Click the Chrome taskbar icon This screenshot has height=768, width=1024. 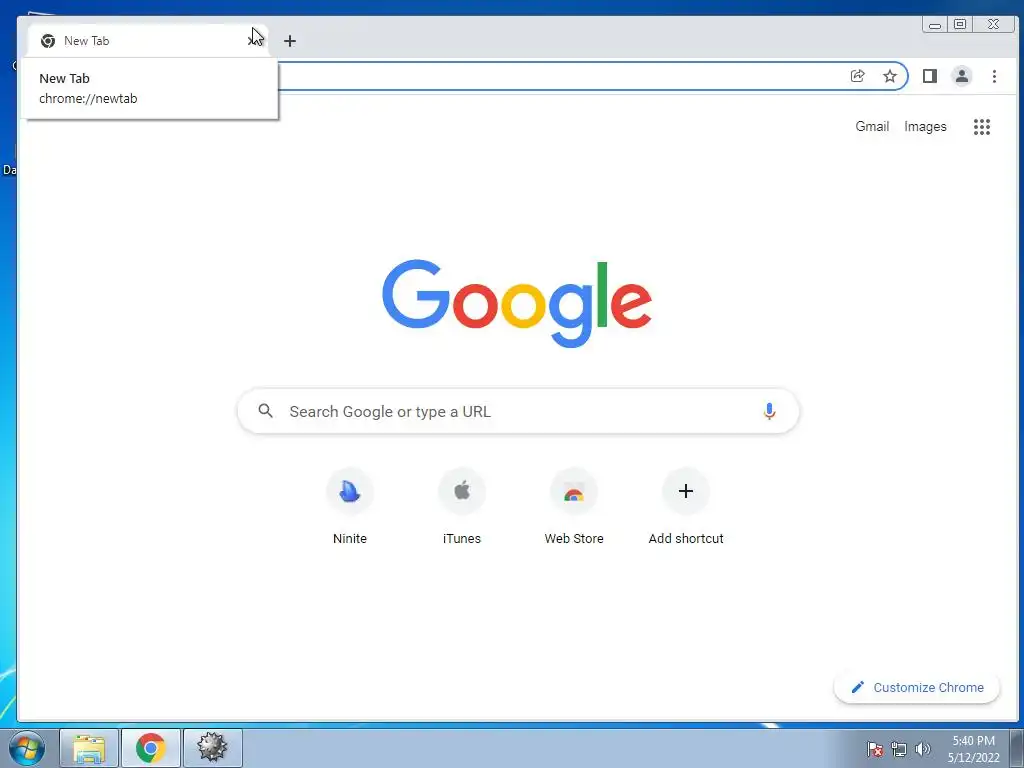coord(151,748)
